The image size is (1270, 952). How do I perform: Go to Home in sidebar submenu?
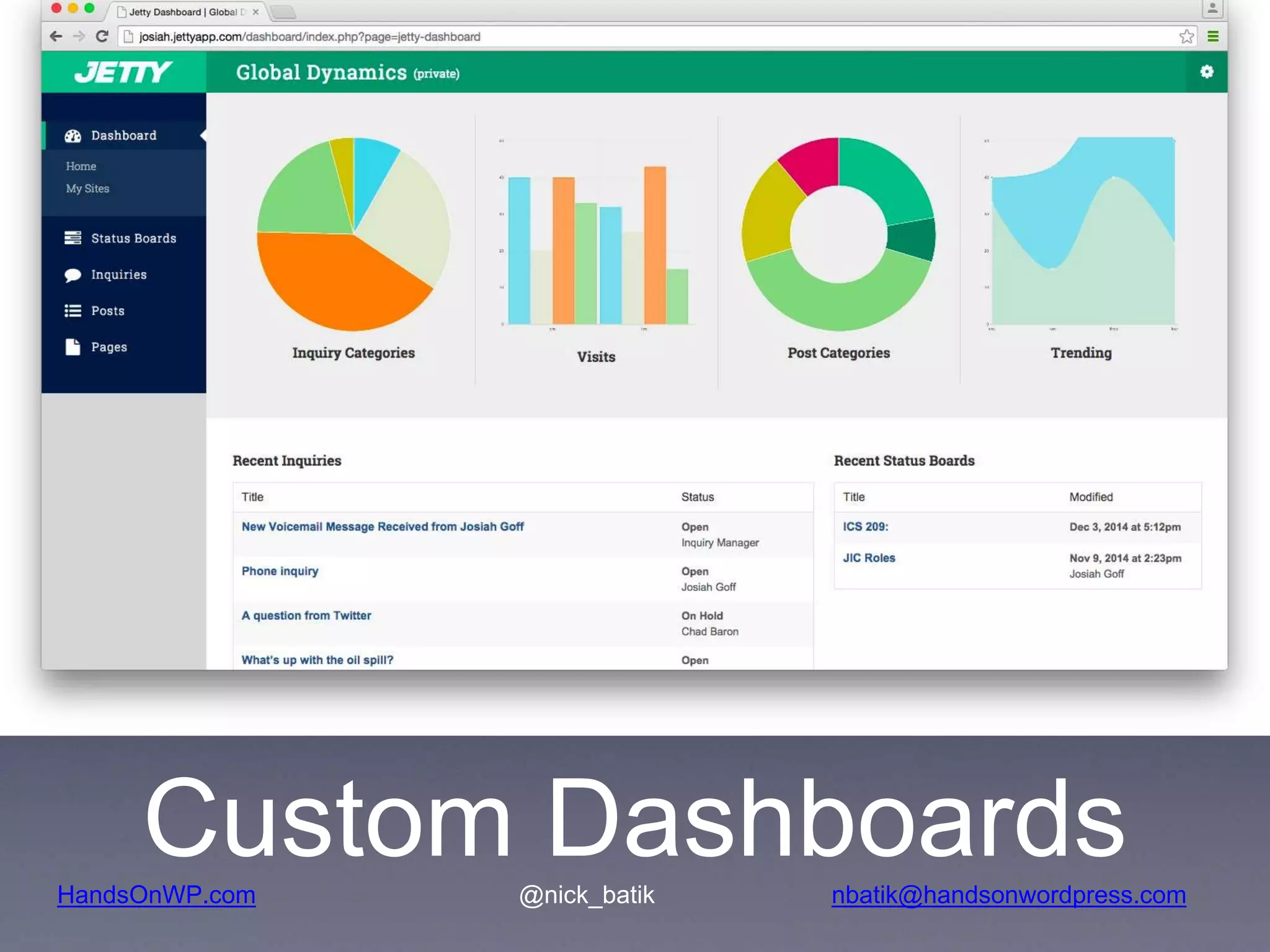81,166
